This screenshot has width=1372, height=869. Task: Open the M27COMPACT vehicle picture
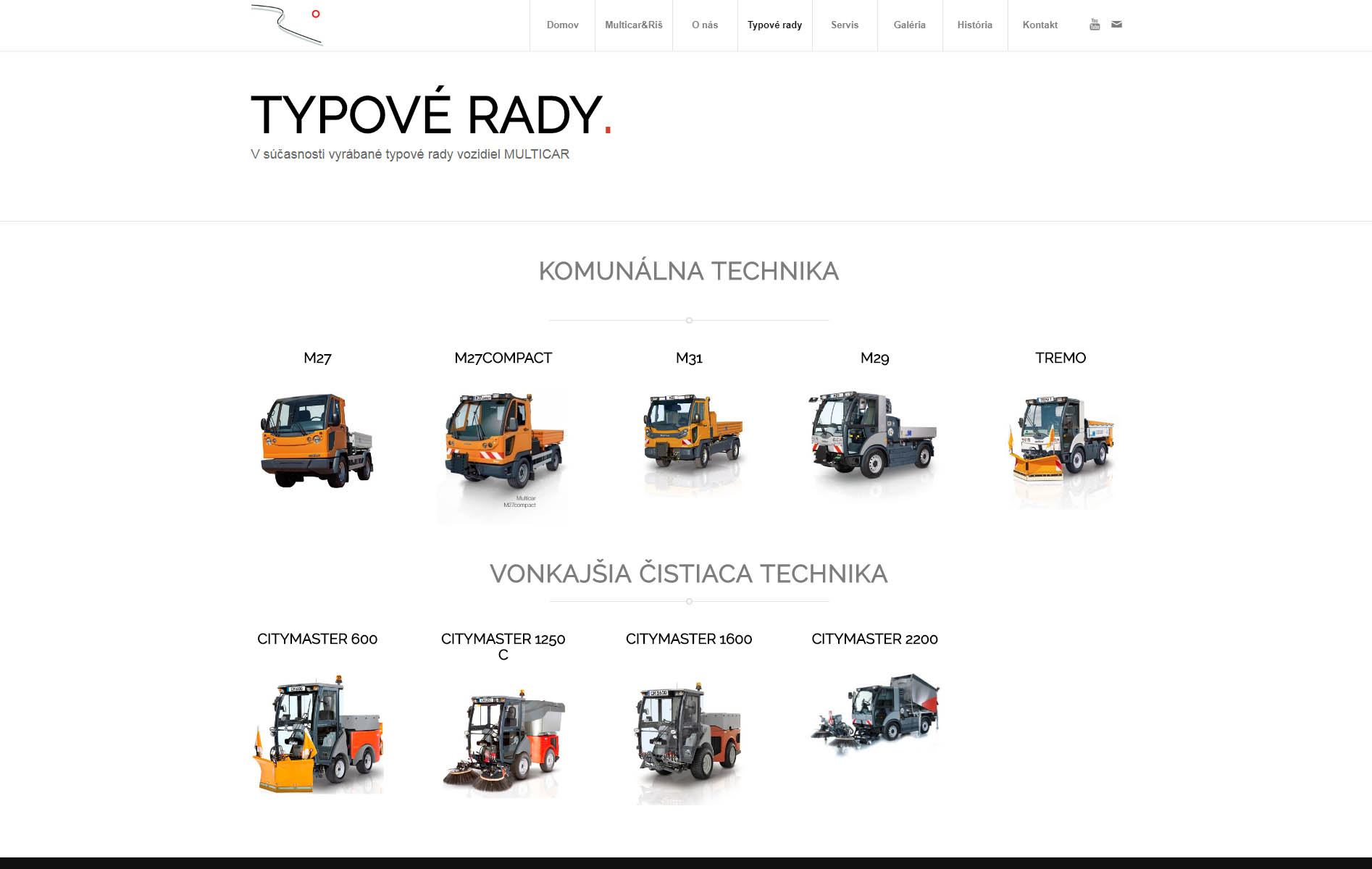(x=503, y=453)
